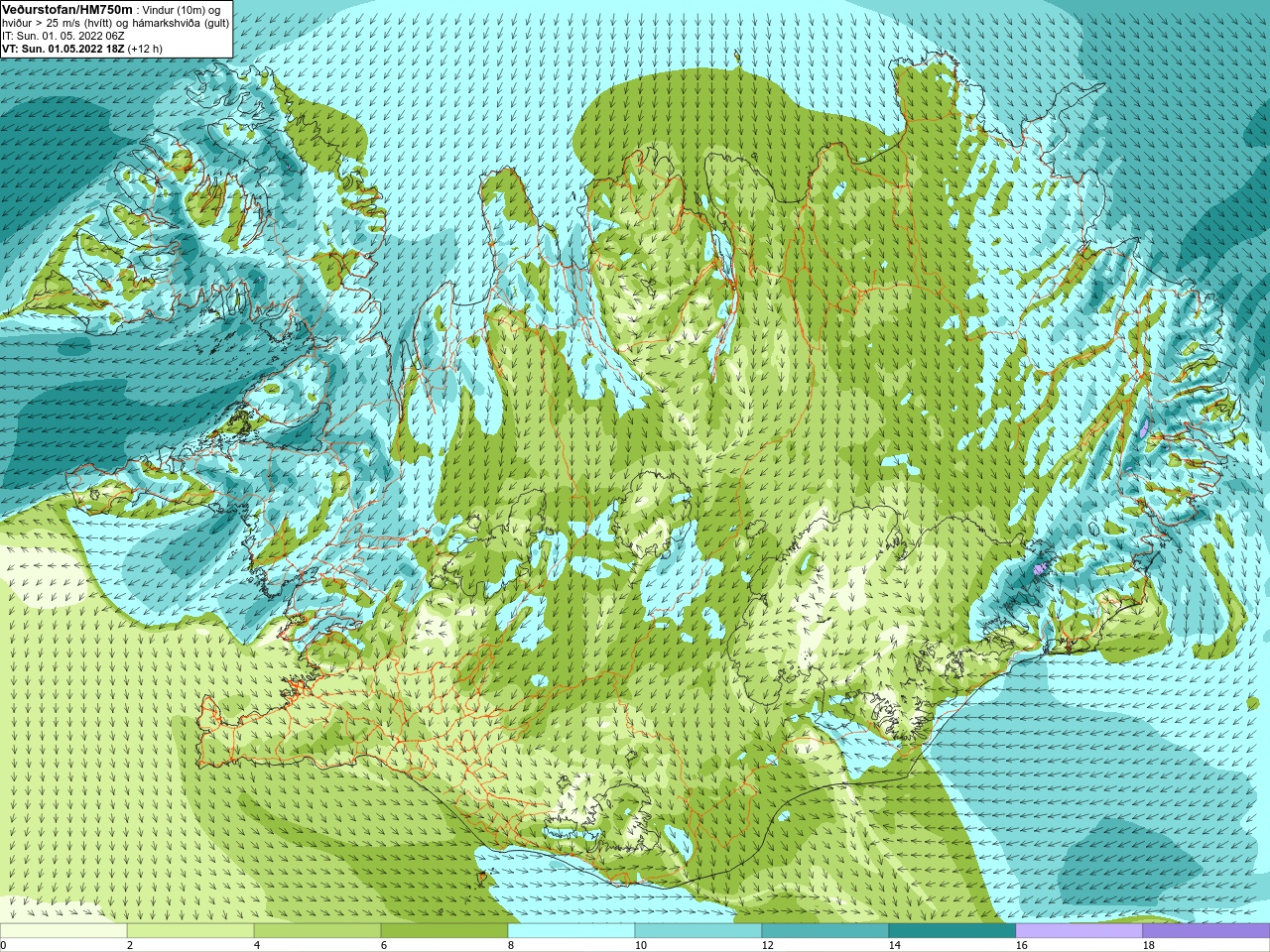The width and height of the screenshot is (1270, 952).
Task: Click the legend label "14"
Action: point(895,945)
